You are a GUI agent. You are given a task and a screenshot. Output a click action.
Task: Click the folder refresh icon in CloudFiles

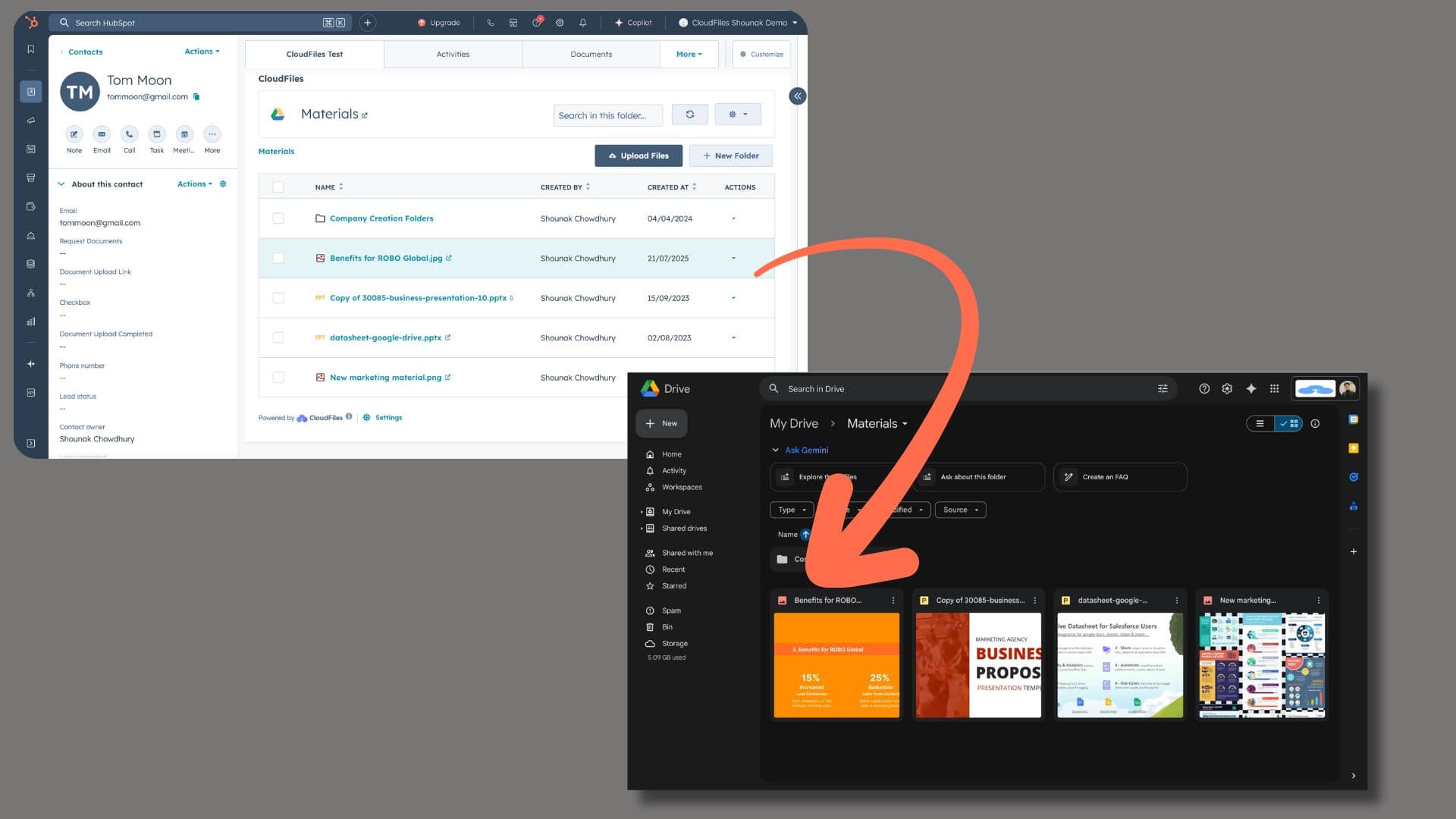[689, 115]
